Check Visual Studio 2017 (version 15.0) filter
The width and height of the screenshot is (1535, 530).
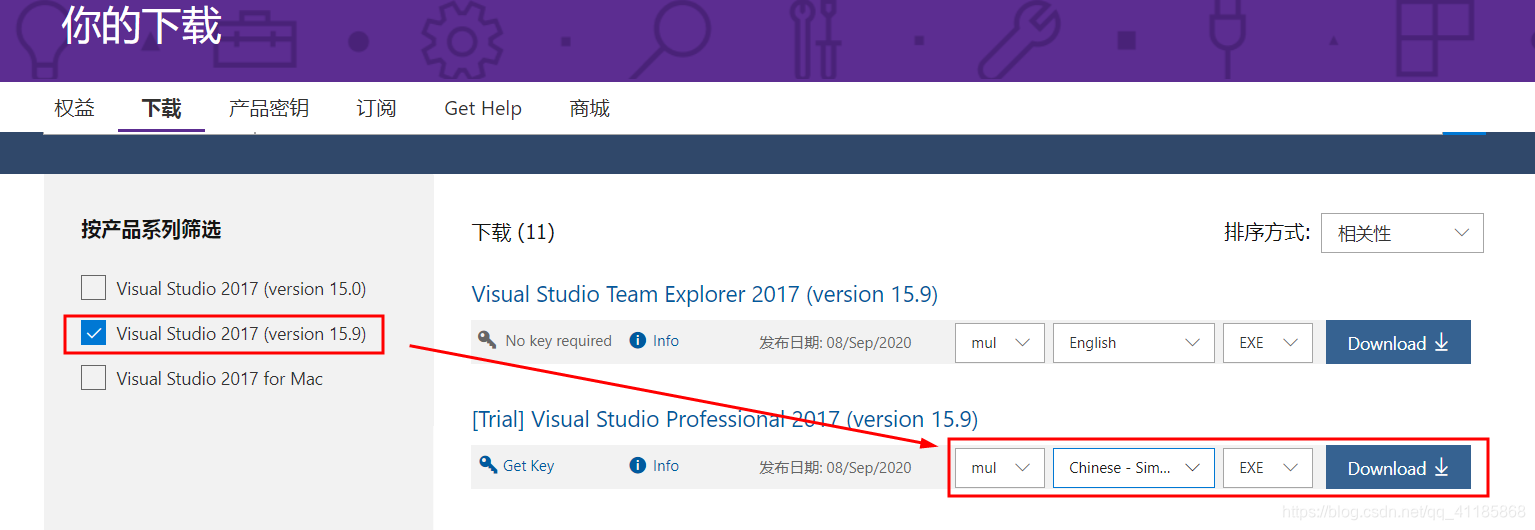(x=93, y=288)
